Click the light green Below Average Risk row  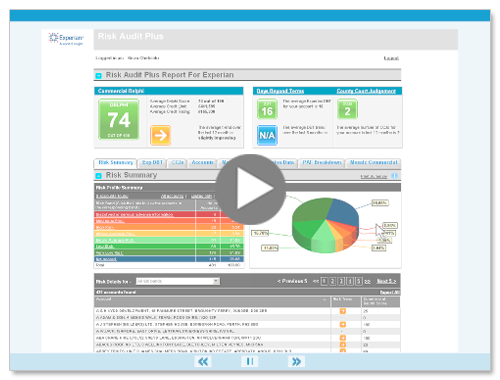[169, 240]
